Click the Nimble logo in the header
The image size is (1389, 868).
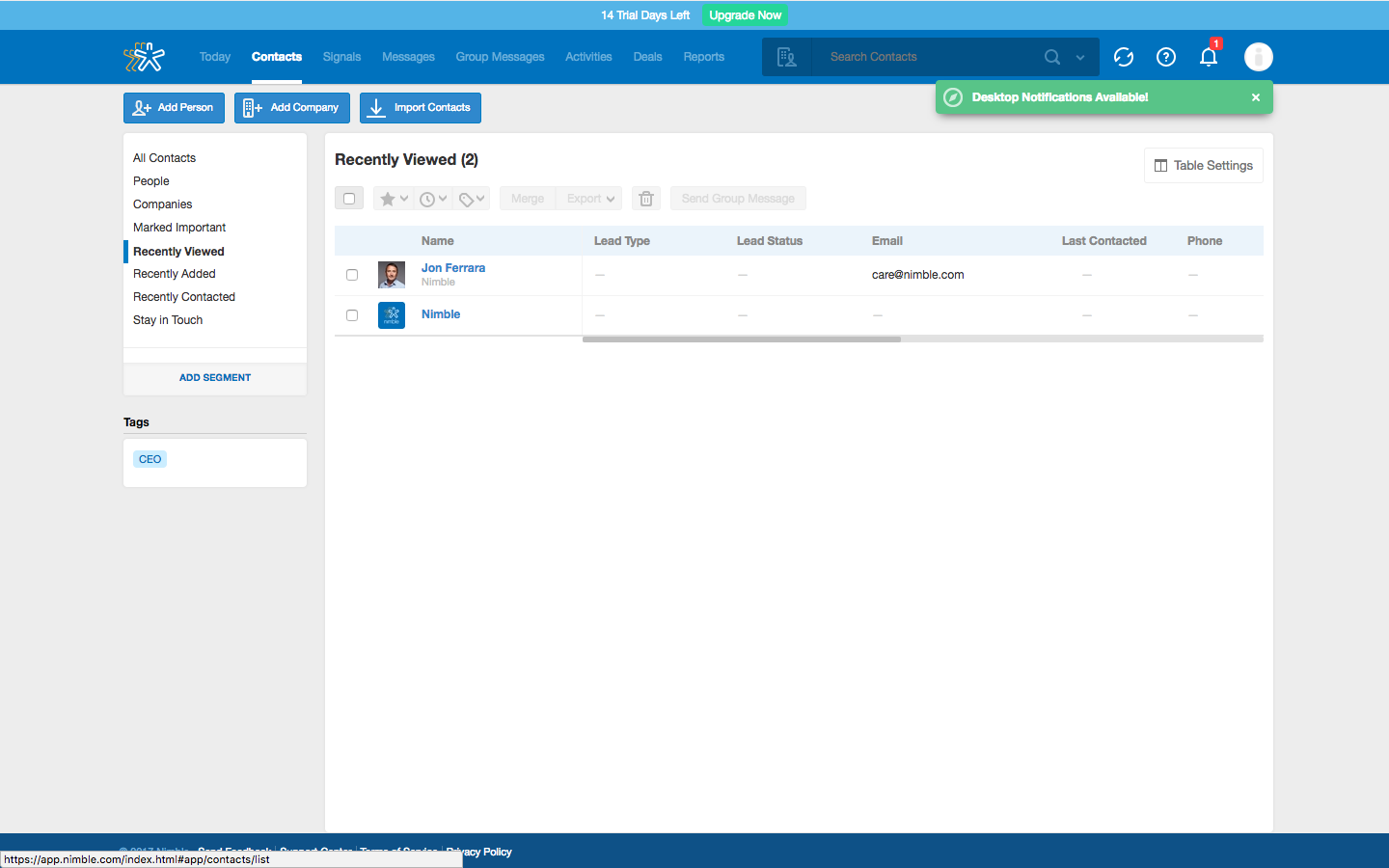tap(145, 57)
